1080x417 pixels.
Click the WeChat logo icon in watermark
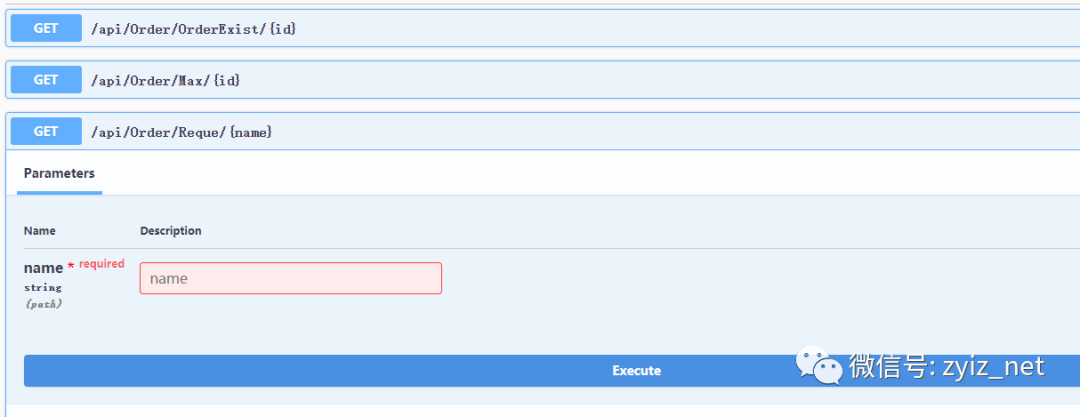coord(818,365)
